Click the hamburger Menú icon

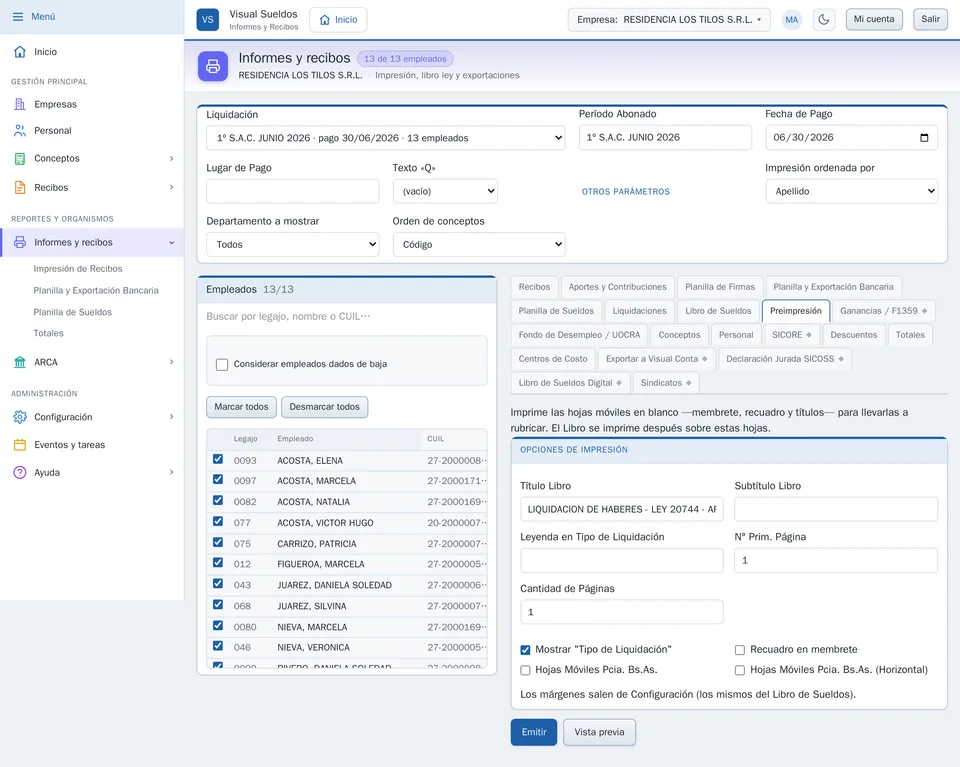(18, 17)
